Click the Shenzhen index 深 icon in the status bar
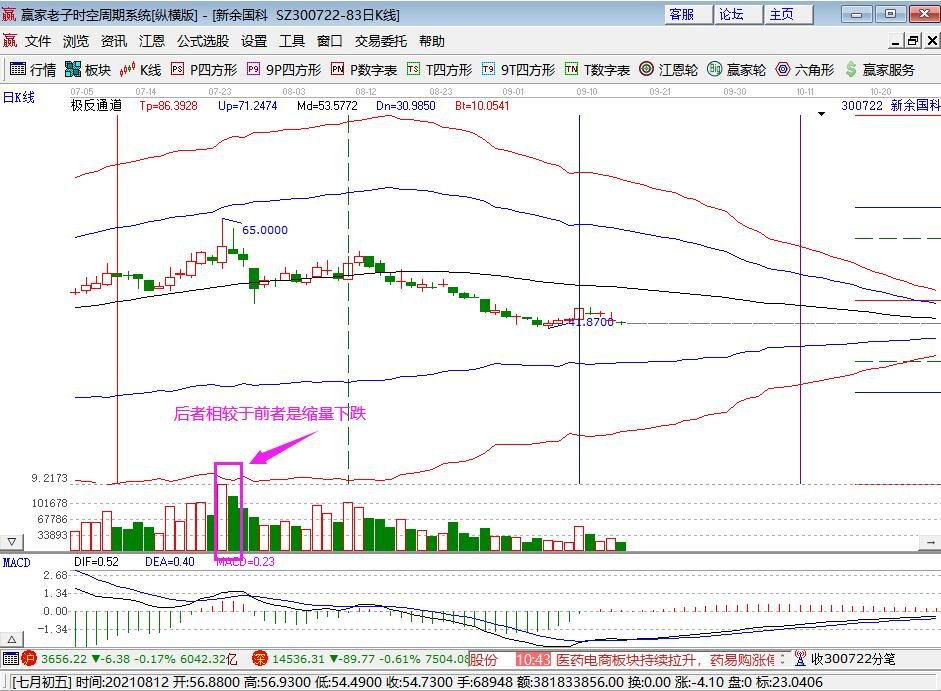Image resolution: width=941 pixels, height=691 pixels. coord(259,659)
